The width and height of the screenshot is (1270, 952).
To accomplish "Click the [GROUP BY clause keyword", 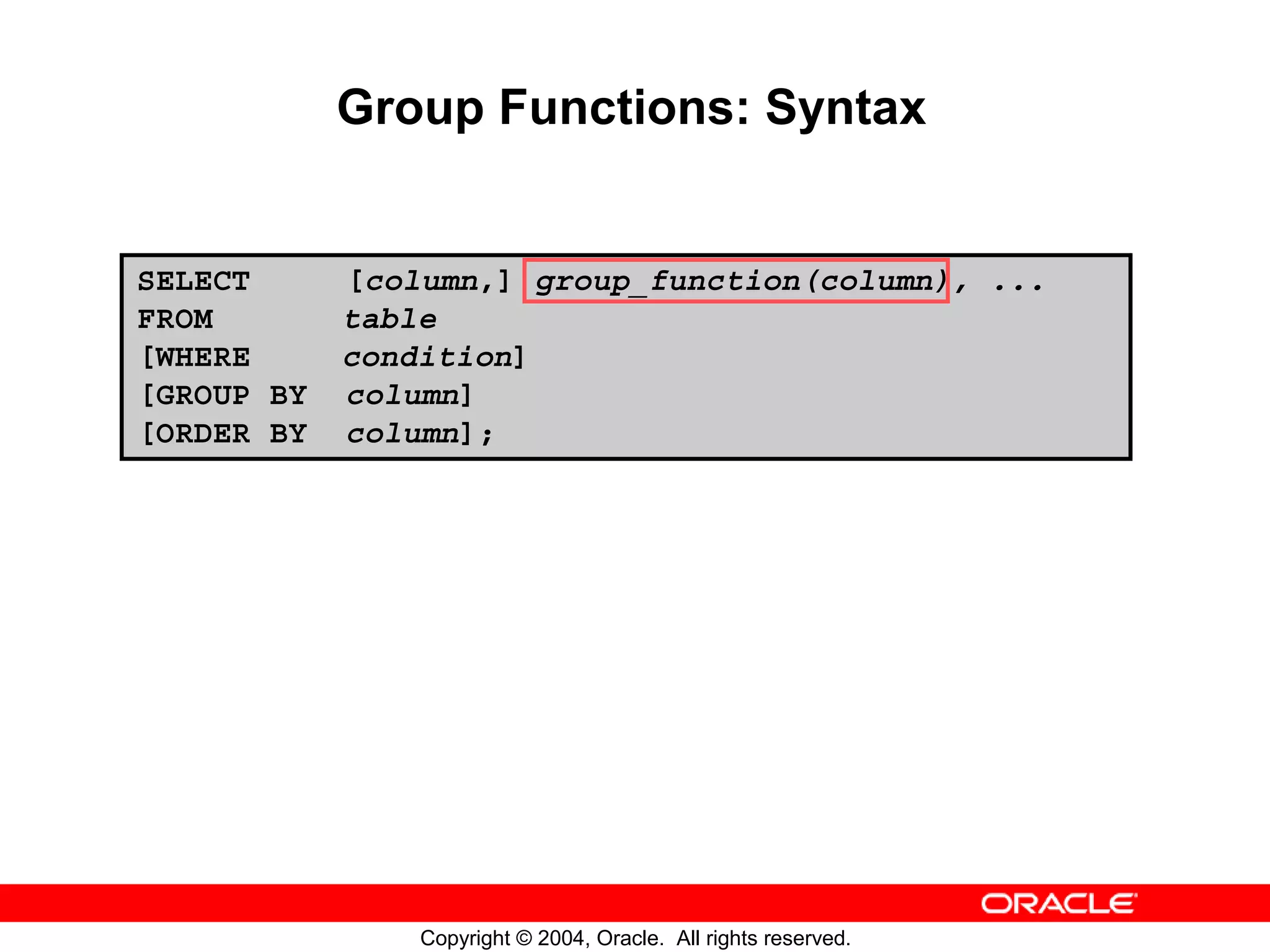I will point(224,395).
